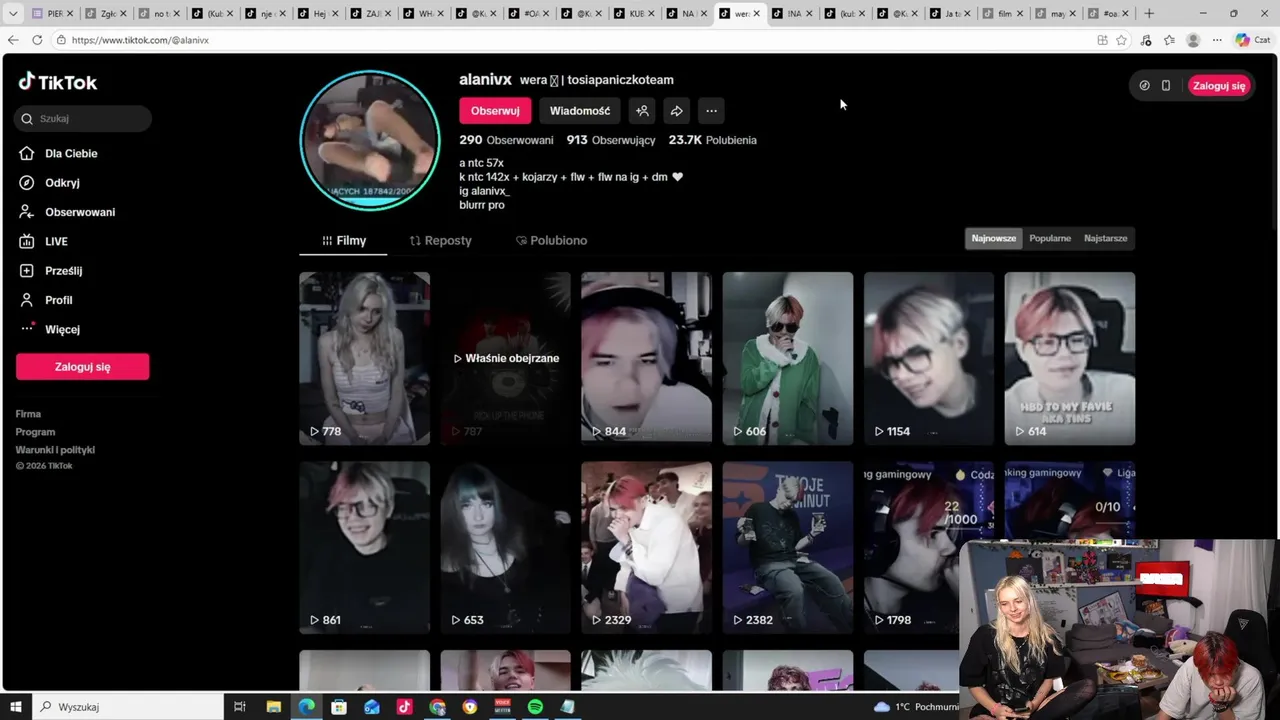Switch to ZAJI browser tab

pos(370,13)
